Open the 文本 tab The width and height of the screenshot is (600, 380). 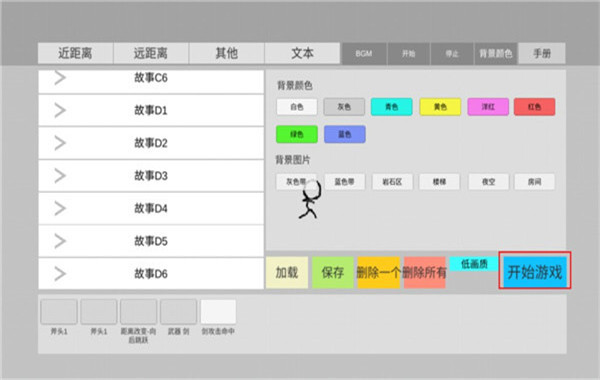point(302,53)
